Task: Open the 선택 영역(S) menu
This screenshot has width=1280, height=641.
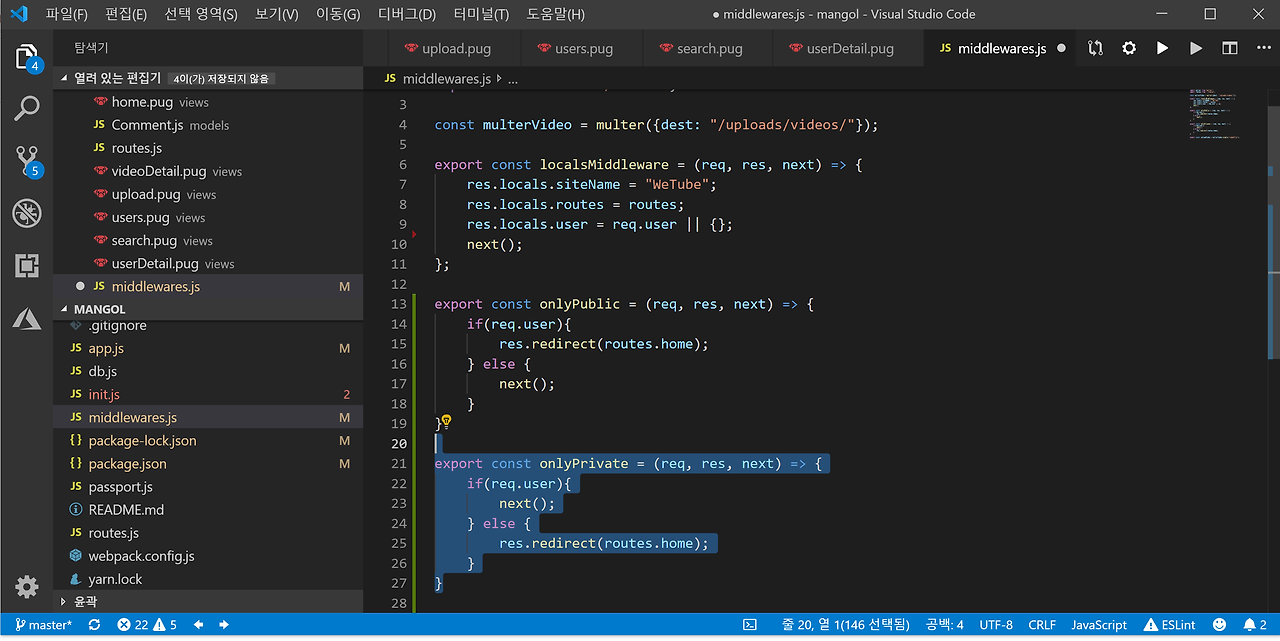Action: (201, 14)
